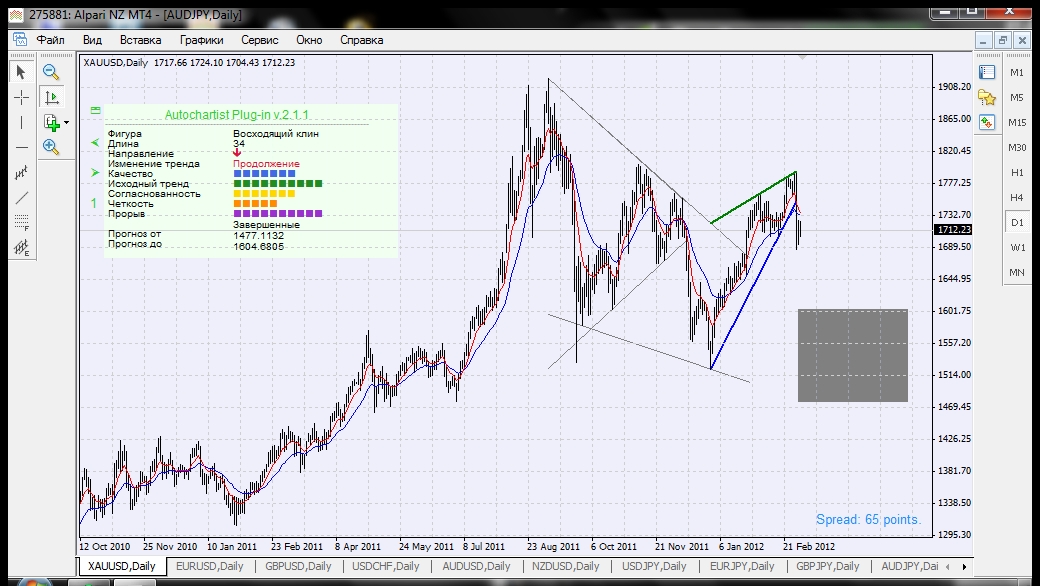Select the XAUUSD,Daily chart tab
Screen dimensions: 1040x586
(x=121, y=566)
